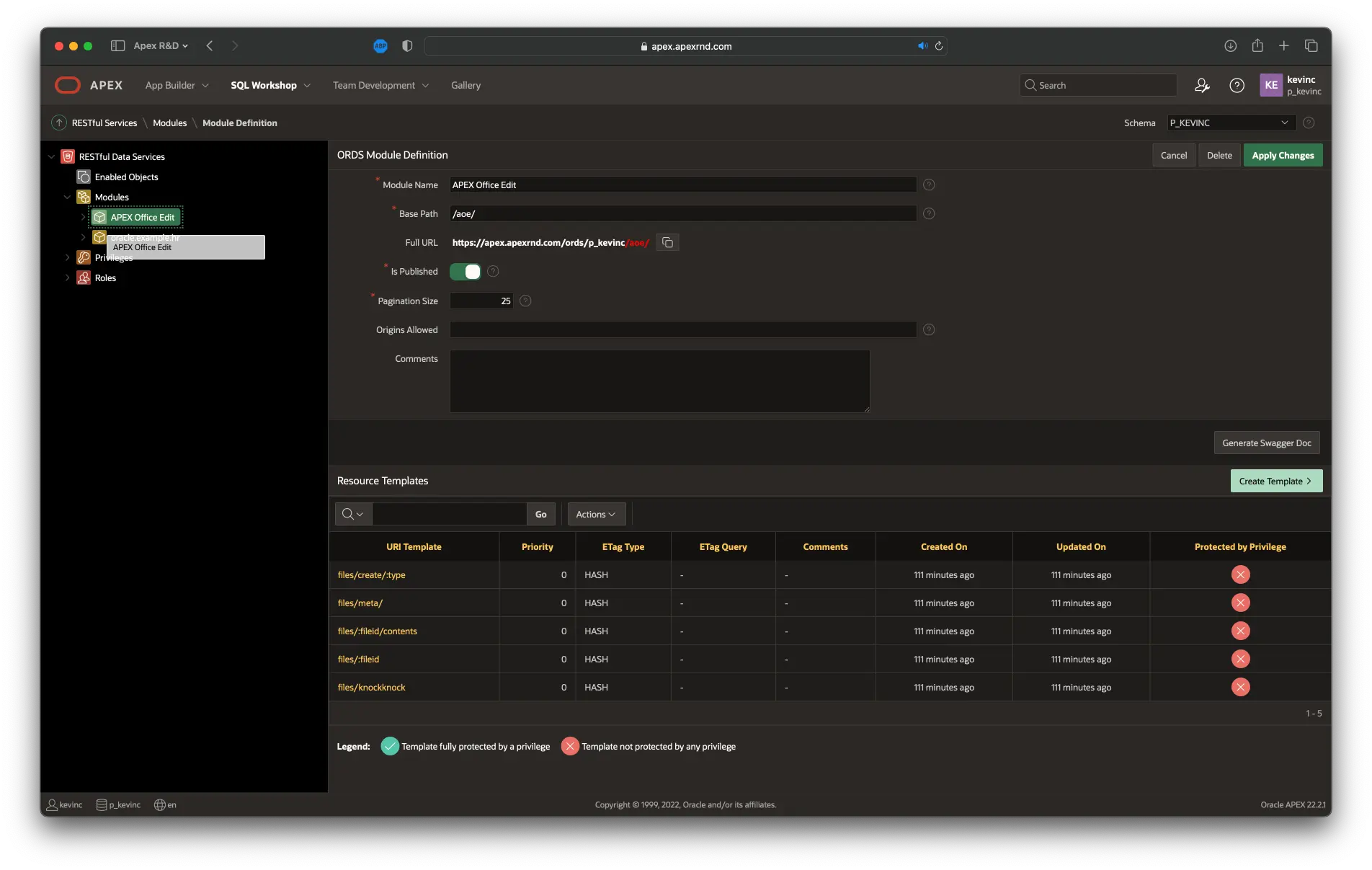Click the Comments text area

660,381
